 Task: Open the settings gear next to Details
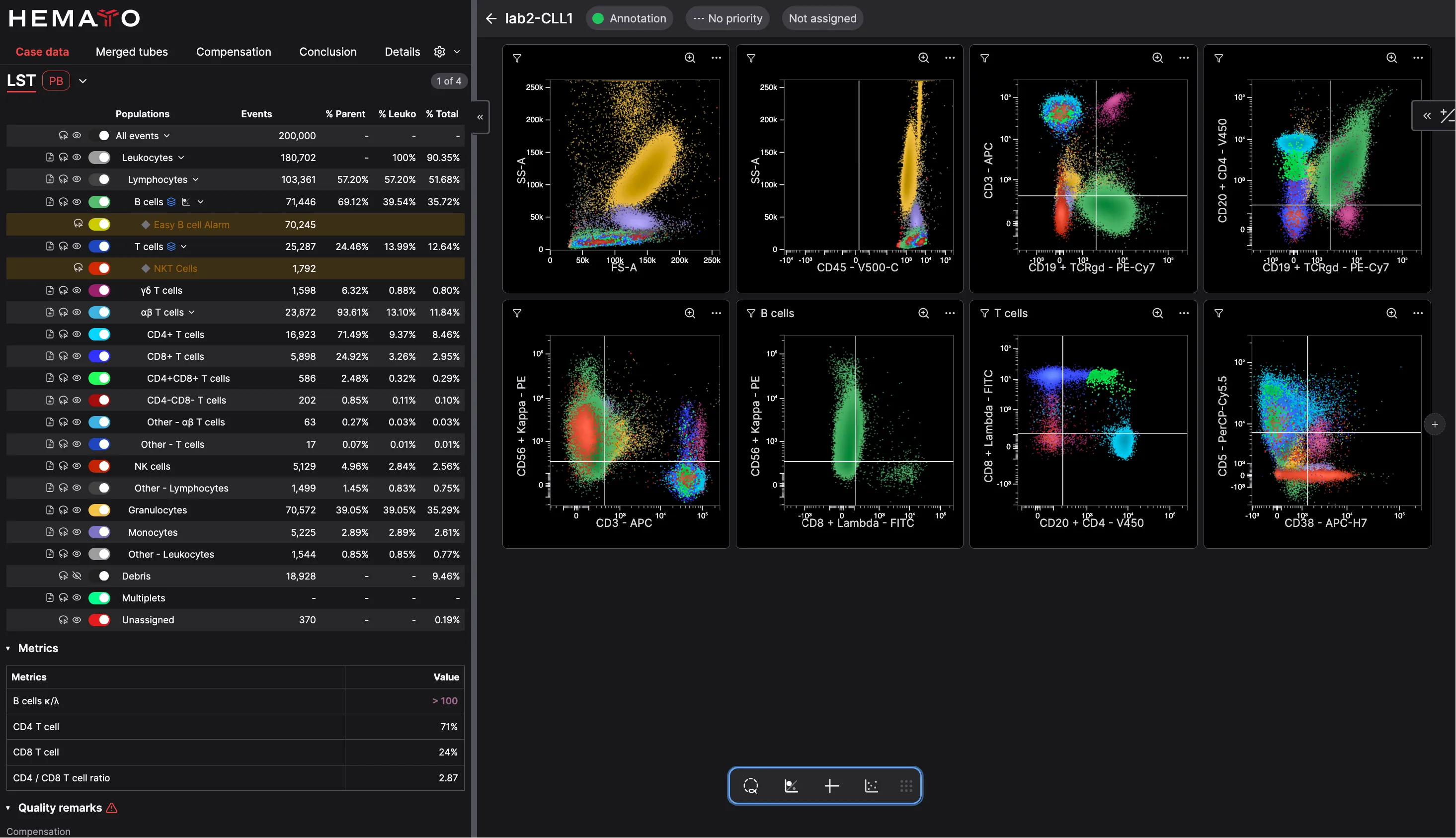coord(439,52)
